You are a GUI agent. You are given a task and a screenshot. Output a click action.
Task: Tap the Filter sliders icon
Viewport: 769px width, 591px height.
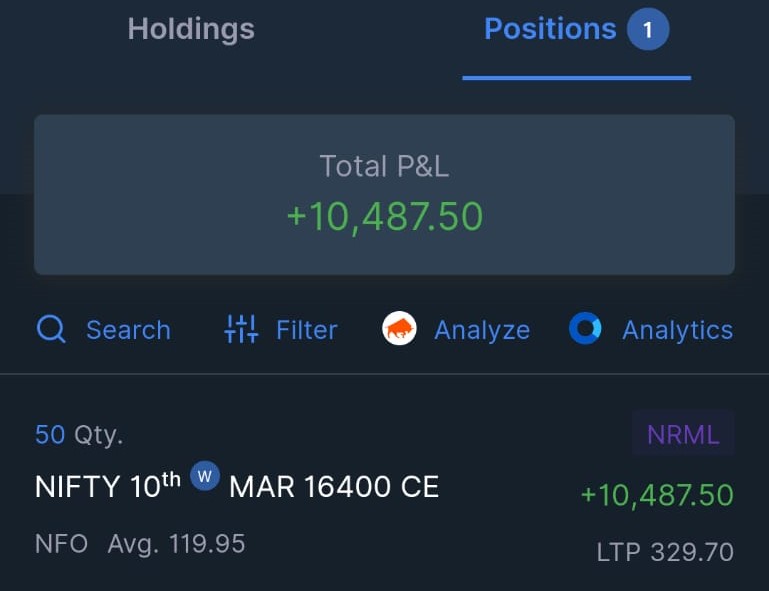[x=241, y=329]
